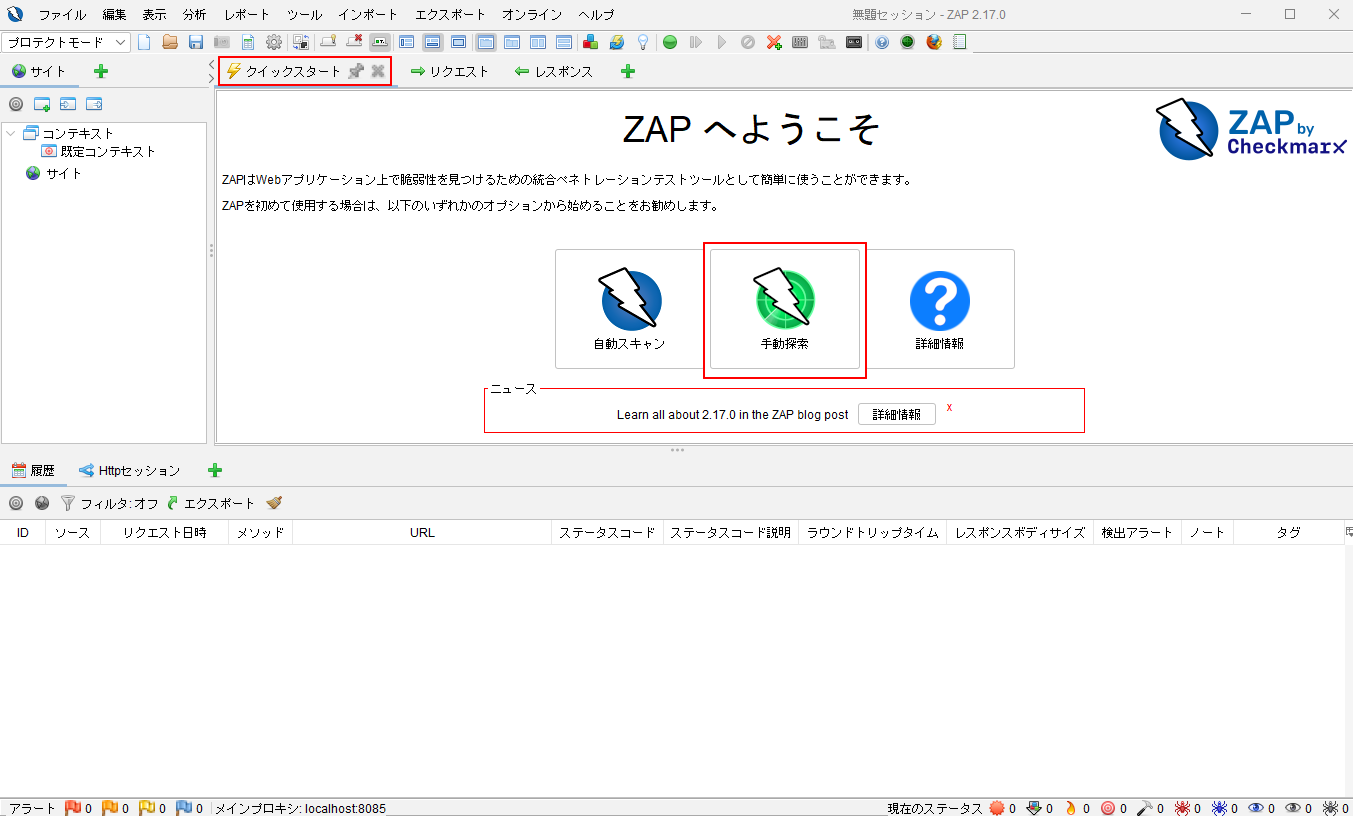Click the notepad report icon in toolbar
Image resolution: width=1353 pixels, height=817 pixels.
[959, 42]
